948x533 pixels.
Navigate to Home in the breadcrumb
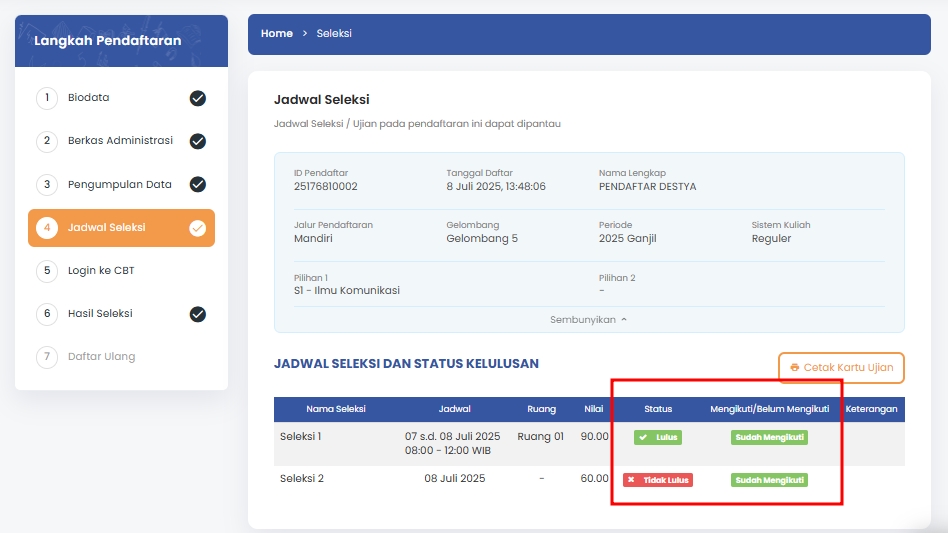pos(277,34)
